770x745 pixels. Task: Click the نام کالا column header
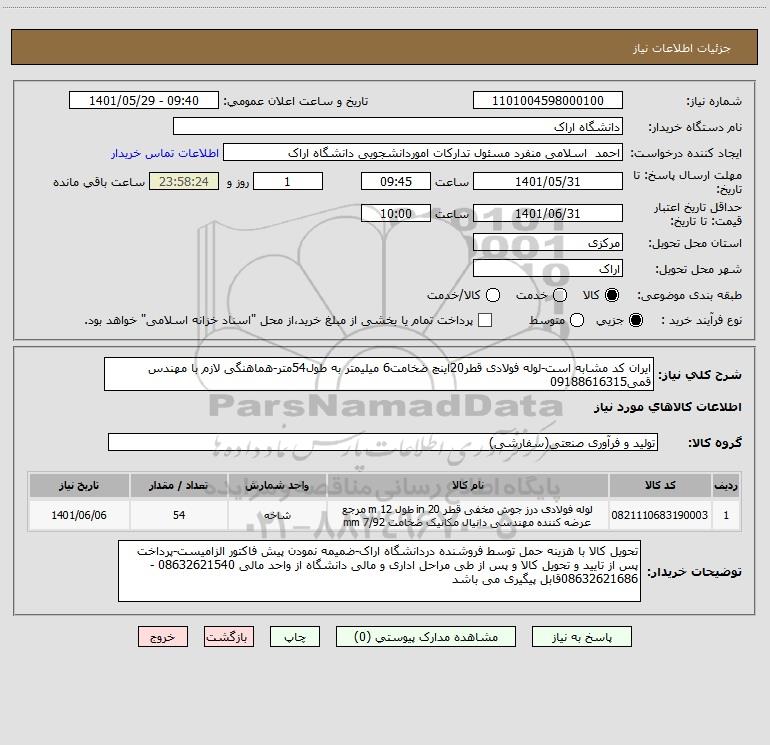(x=468, y=486)
